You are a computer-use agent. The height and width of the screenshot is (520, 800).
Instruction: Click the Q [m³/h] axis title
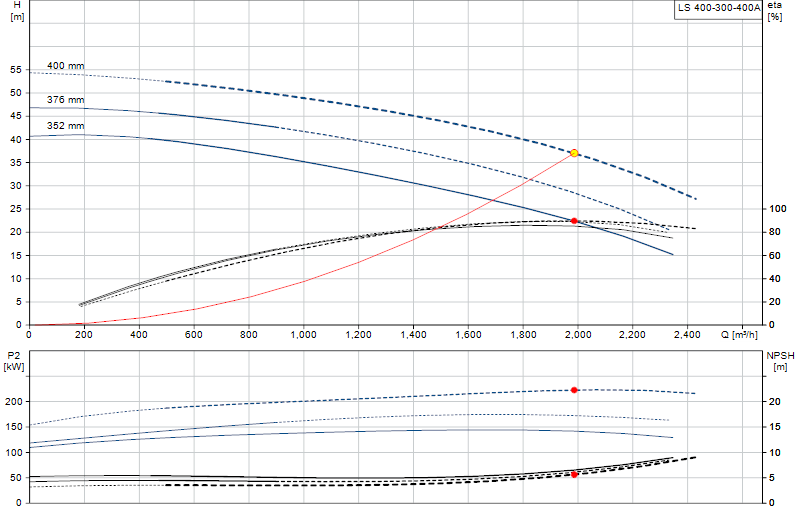739,335
